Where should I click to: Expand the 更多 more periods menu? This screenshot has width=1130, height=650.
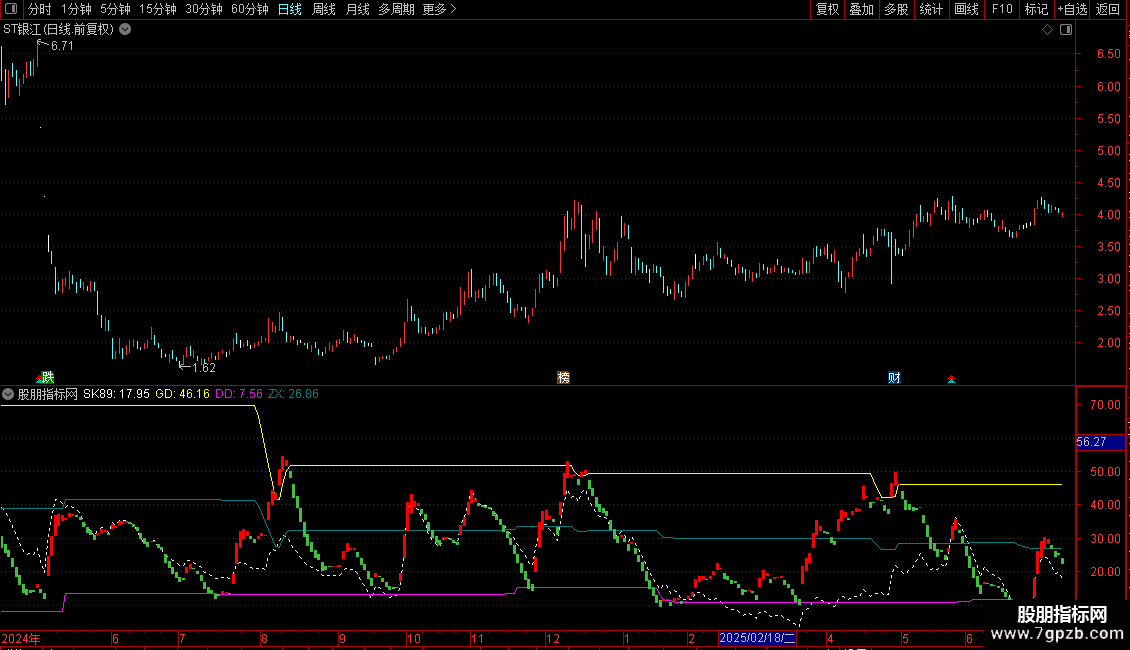[x=439, y=9]
